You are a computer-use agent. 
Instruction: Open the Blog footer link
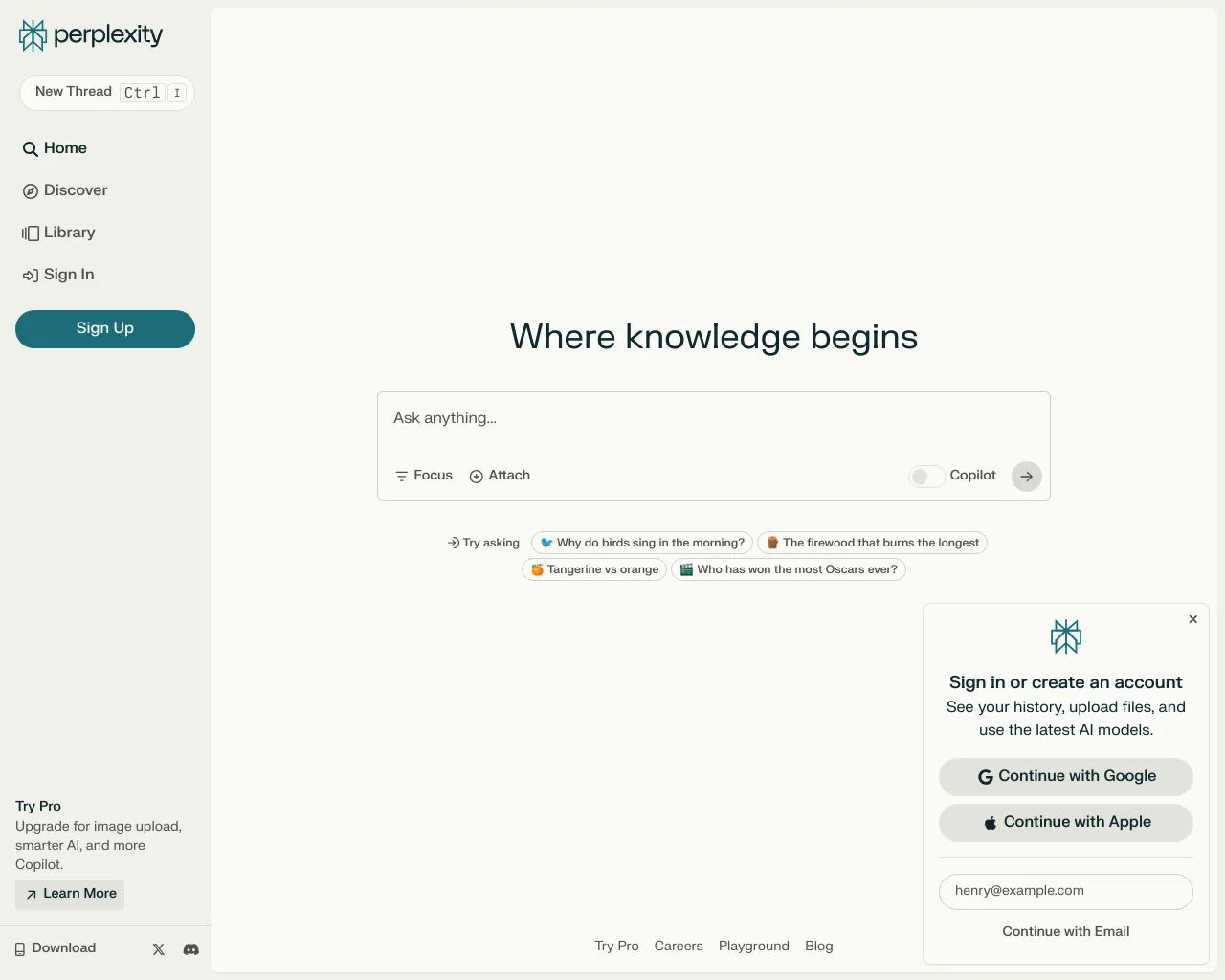(819, 947)
